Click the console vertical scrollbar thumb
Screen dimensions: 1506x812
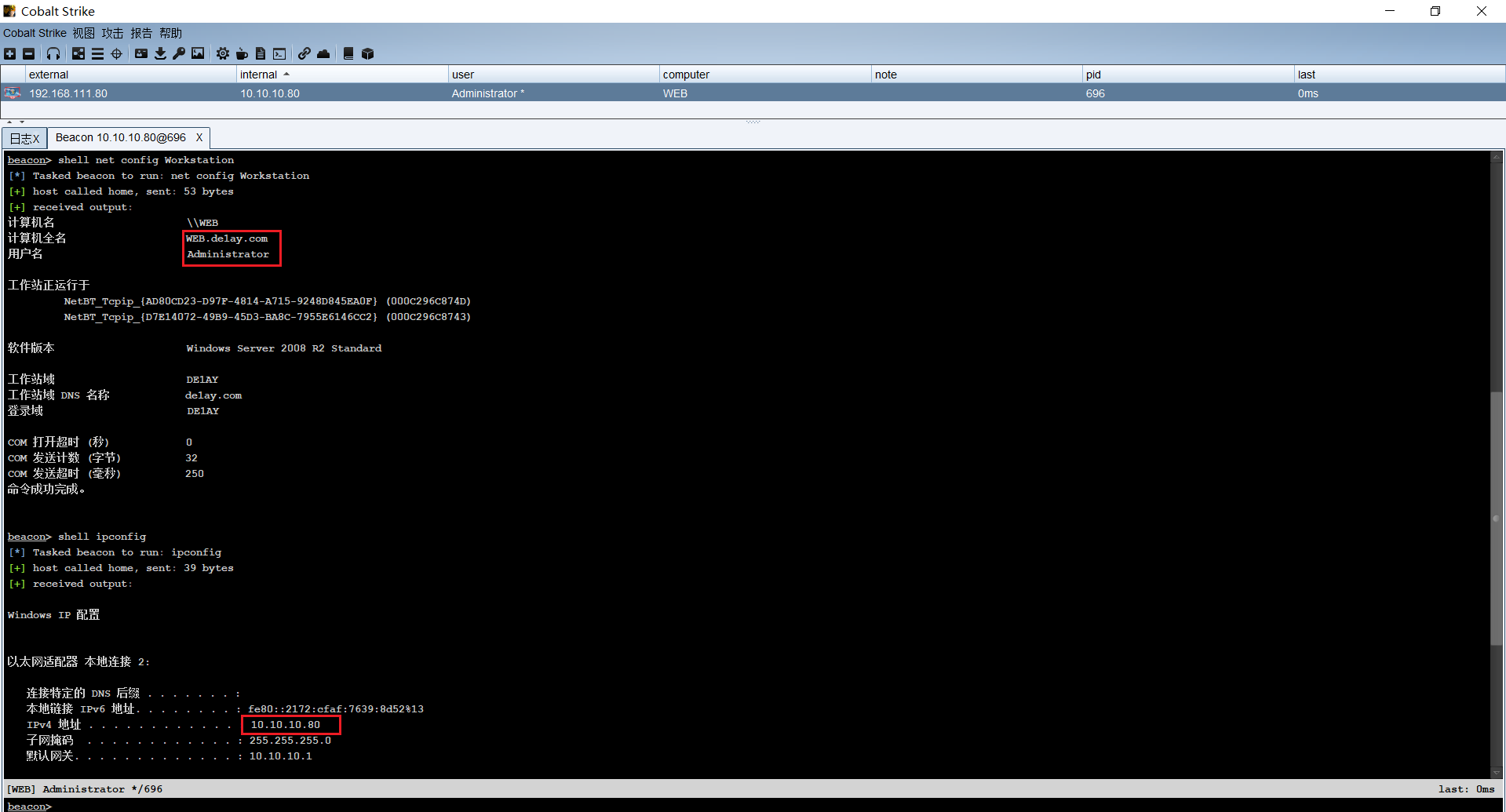pyautogui.click(x=1496, y=518)
